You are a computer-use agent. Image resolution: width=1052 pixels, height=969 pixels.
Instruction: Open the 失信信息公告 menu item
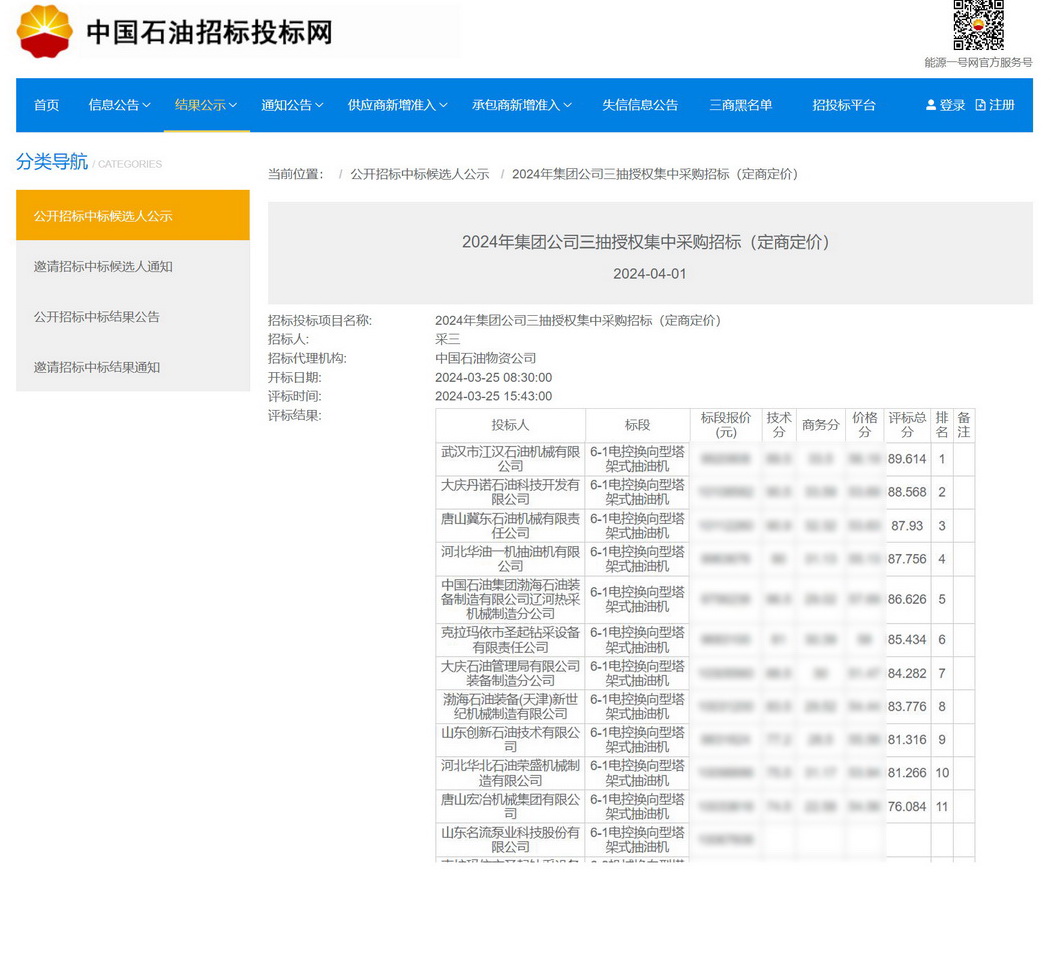640,105
